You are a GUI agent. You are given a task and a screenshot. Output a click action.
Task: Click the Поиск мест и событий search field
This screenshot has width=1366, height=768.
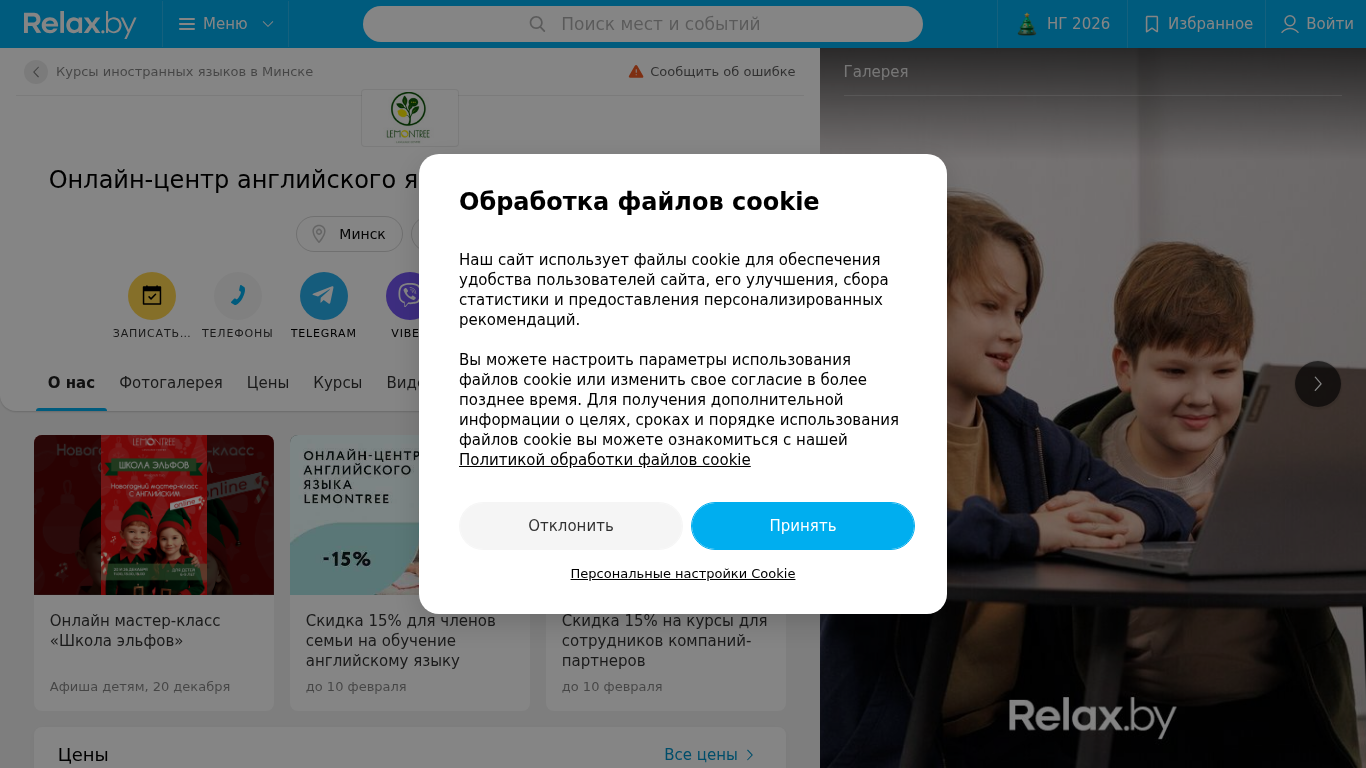coord(643,24)
